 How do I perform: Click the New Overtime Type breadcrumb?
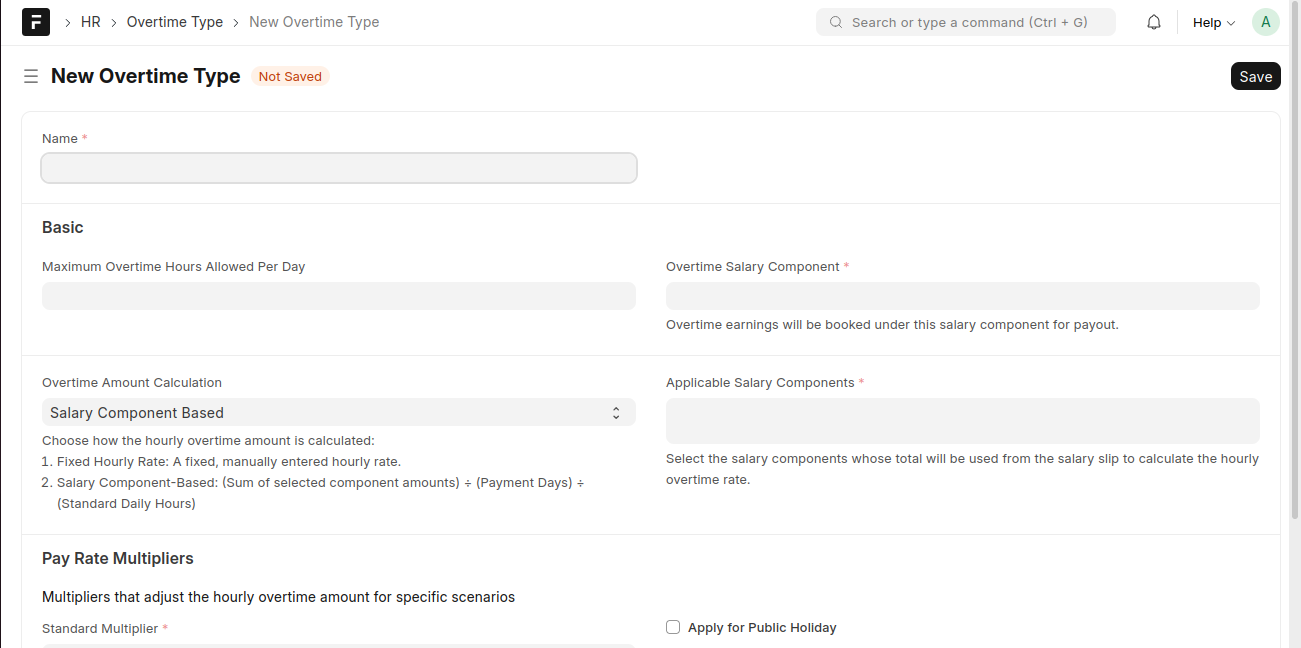pyautogui.click(x=314, y=22)
